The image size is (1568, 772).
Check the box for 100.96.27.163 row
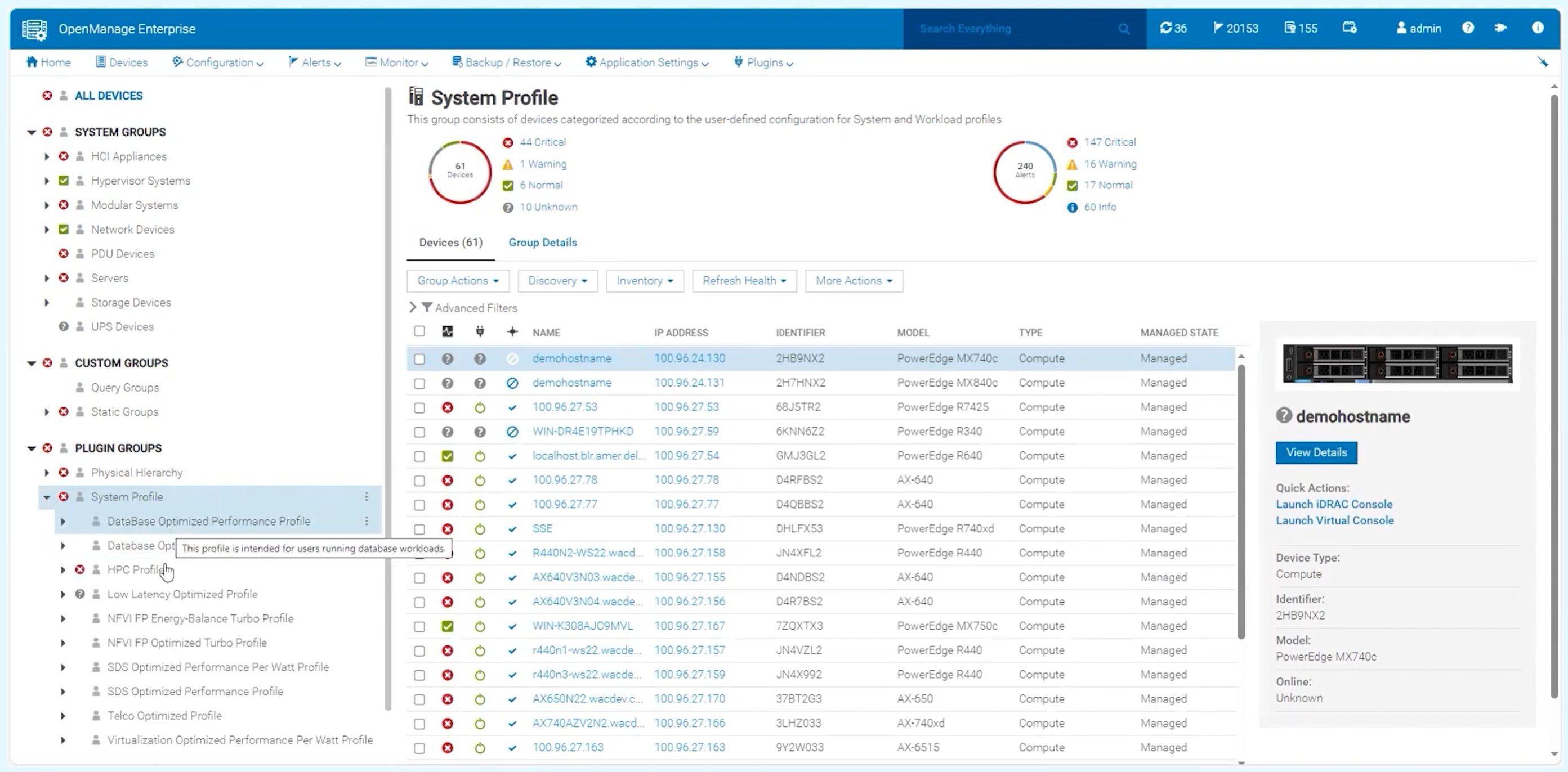419,748
